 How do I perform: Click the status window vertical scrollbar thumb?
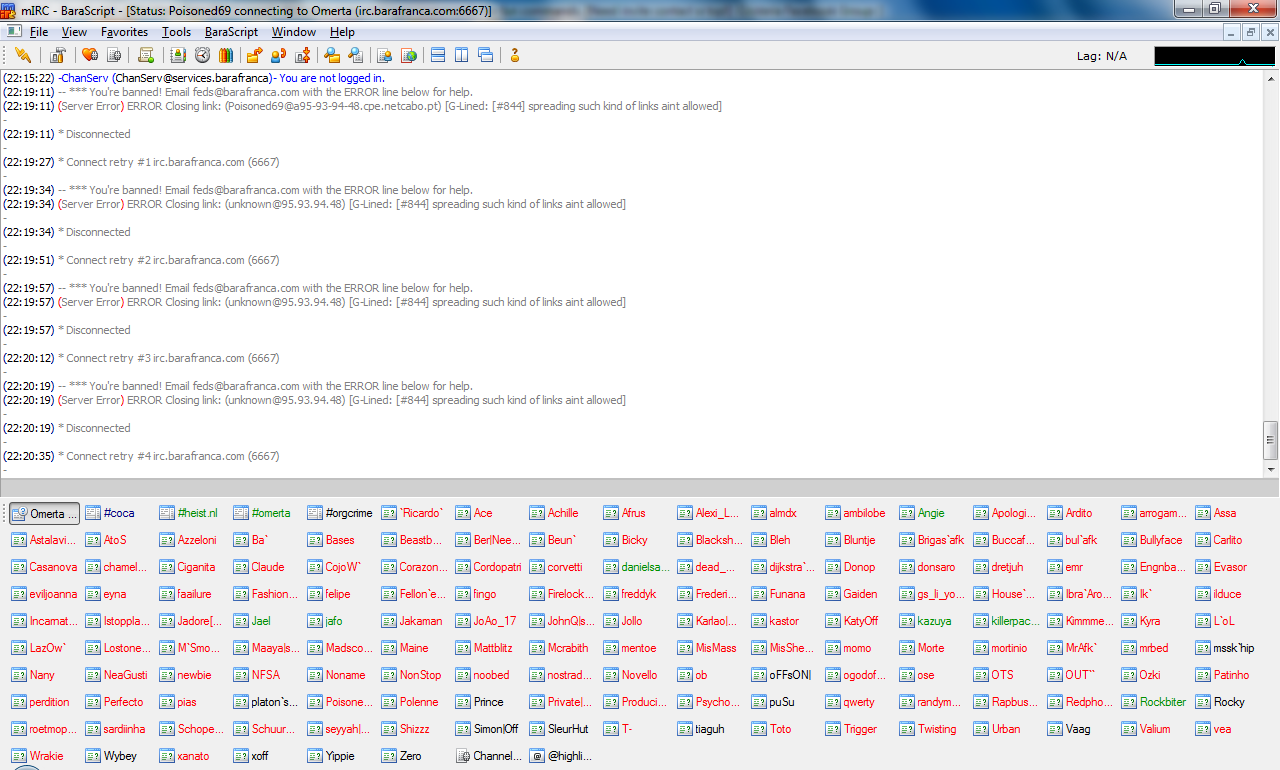[1271, 437]
